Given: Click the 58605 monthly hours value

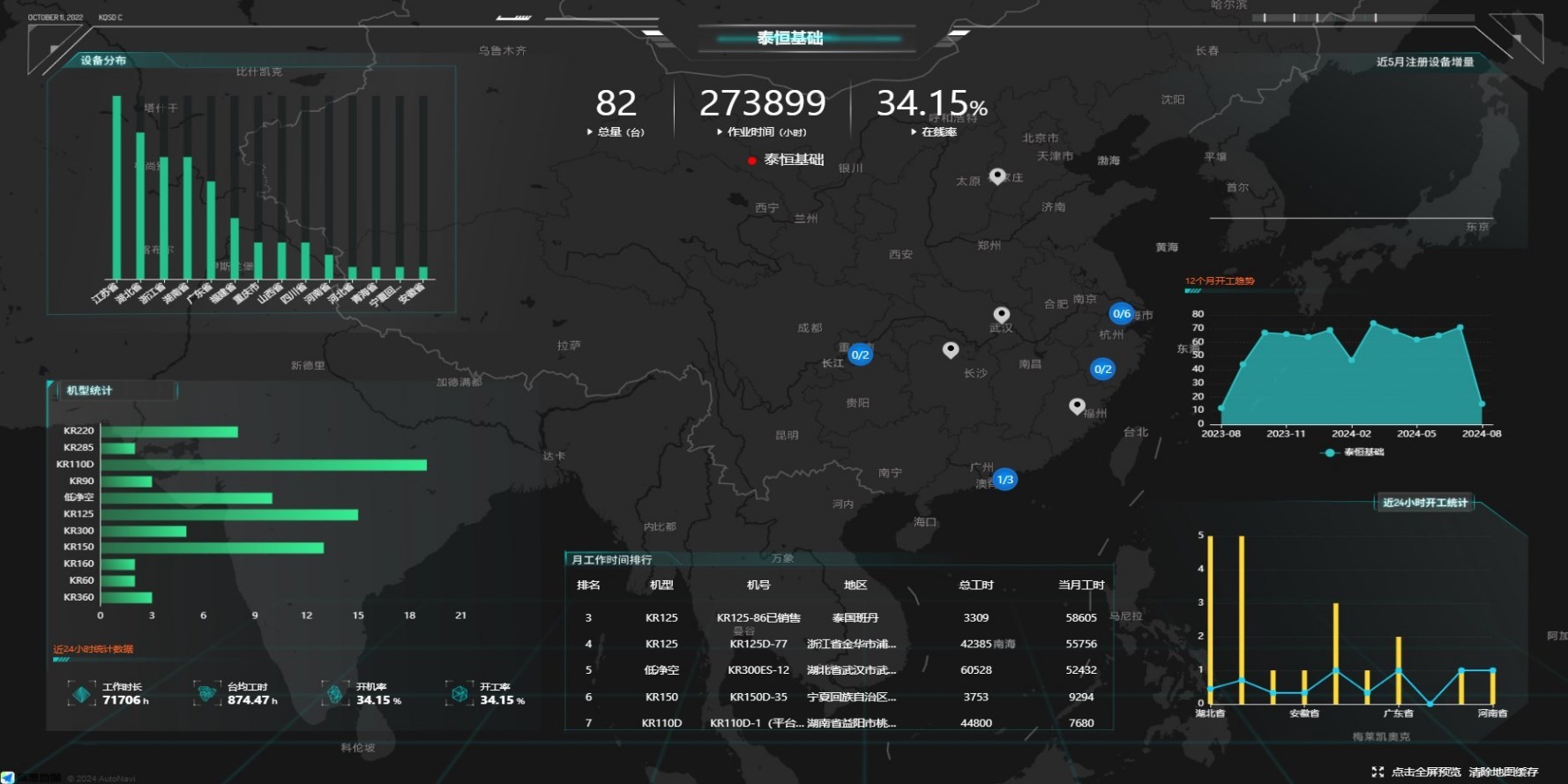Looking at the screenshot, I should 1081,617.
